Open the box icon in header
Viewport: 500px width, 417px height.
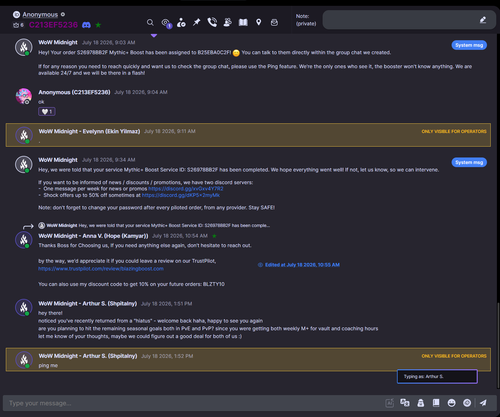[x=274, y=22]
